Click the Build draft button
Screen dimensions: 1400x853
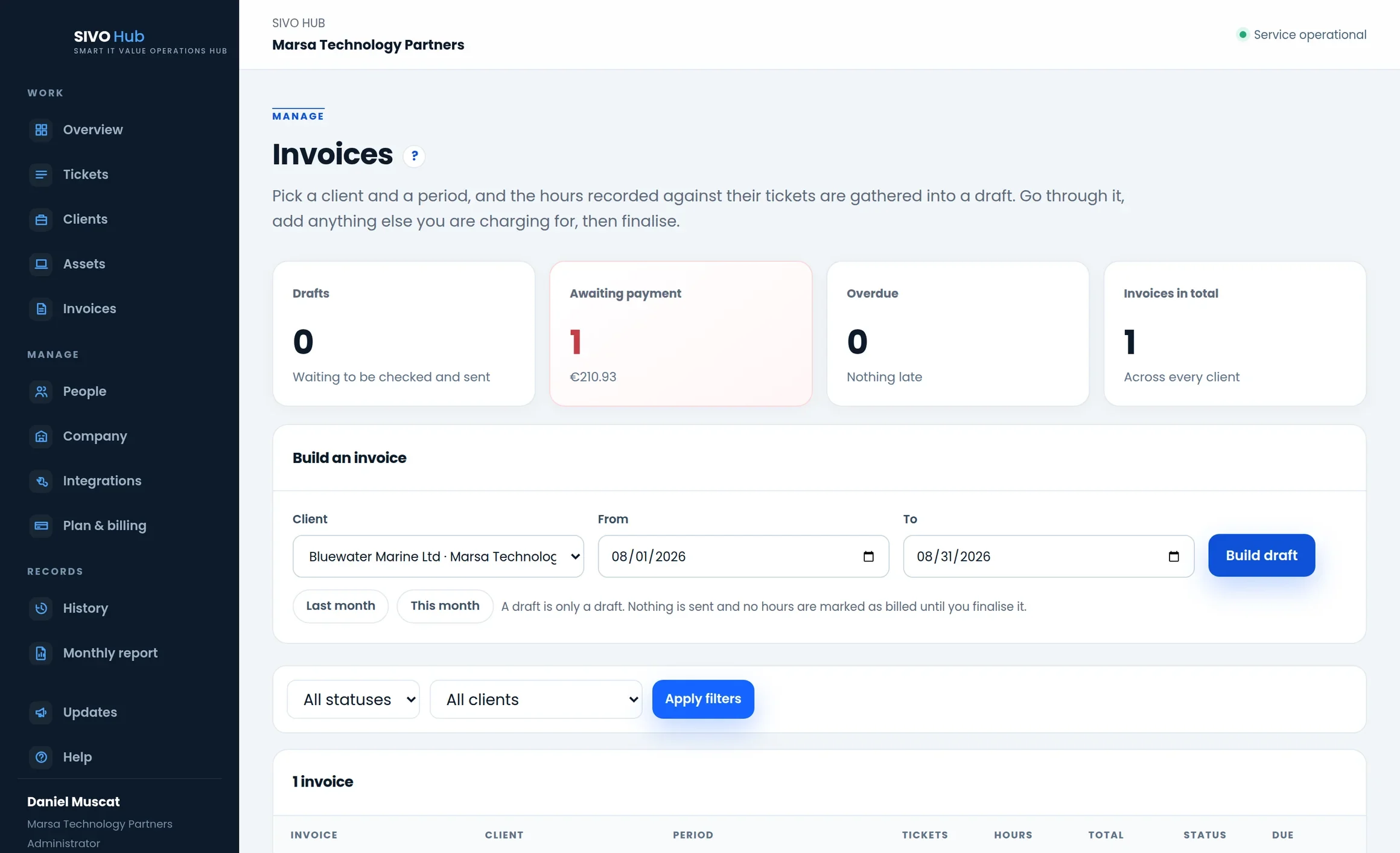coord(1261,555)
